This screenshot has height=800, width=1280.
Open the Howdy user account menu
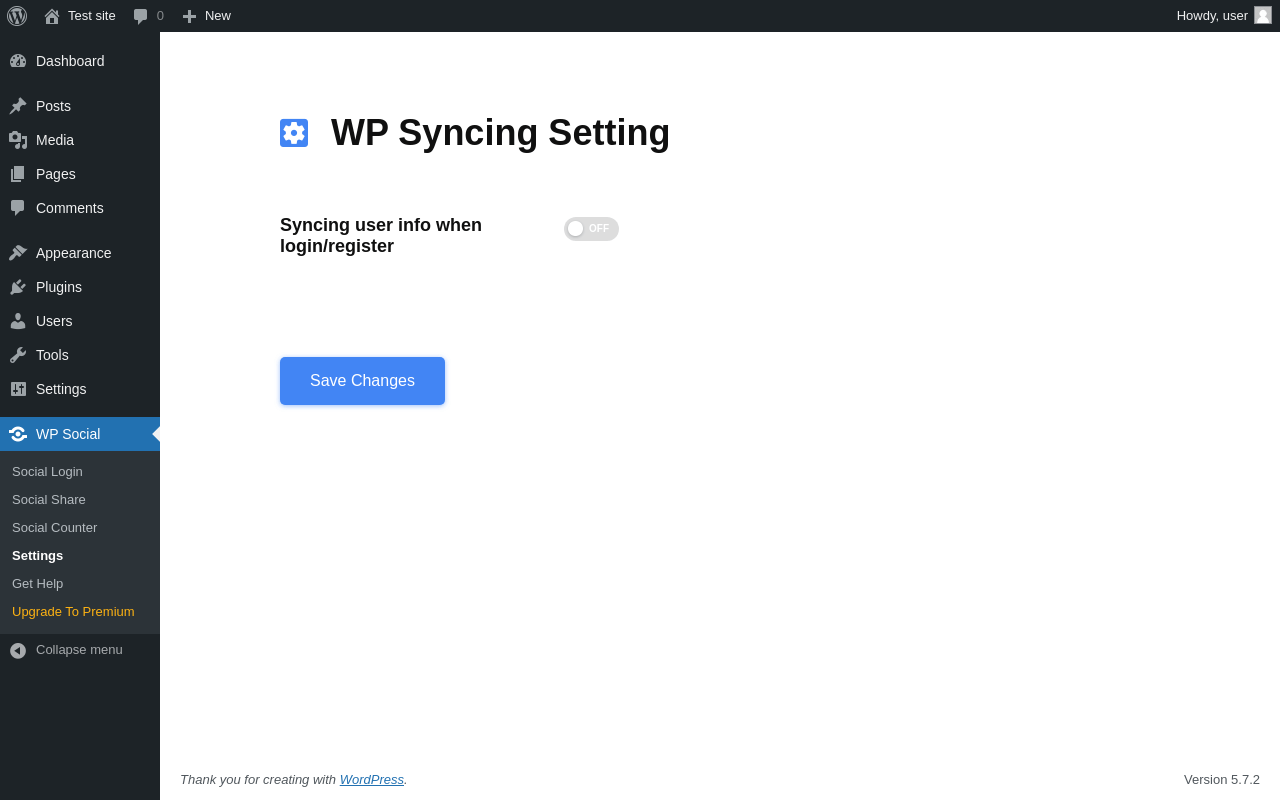1212,15
